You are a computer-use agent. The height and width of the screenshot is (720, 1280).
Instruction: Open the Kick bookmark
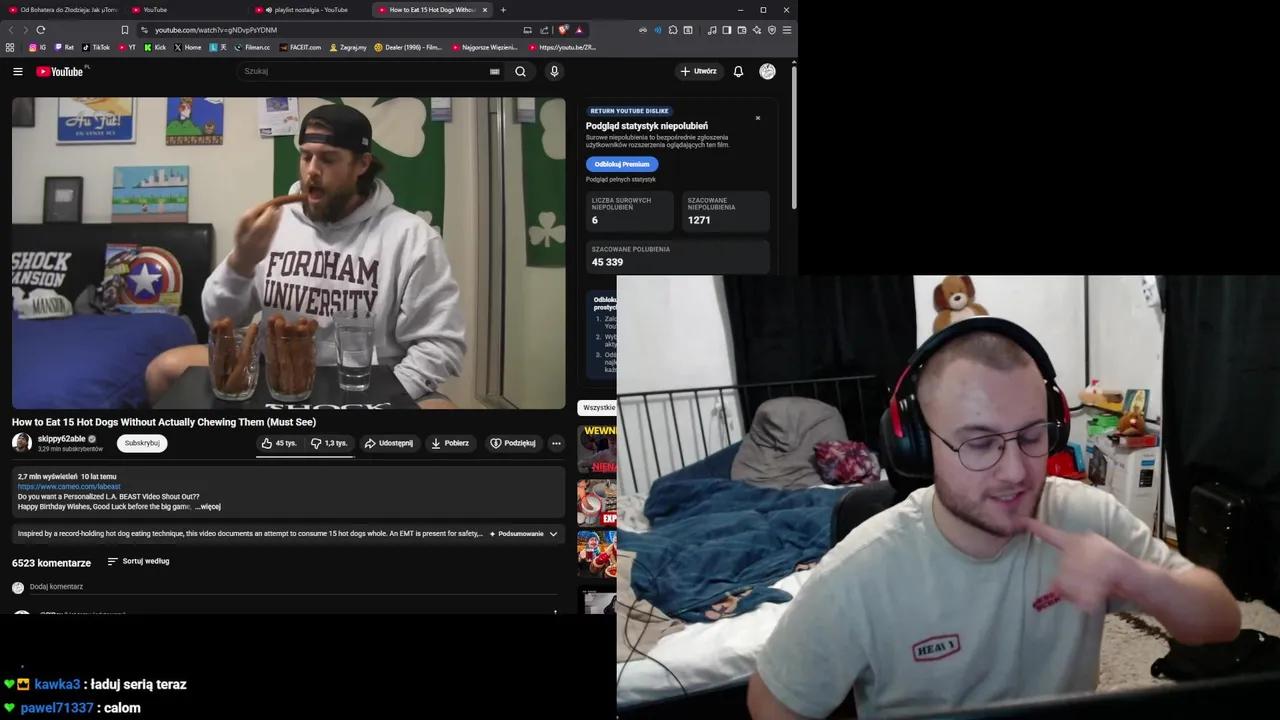coord(155,47)
